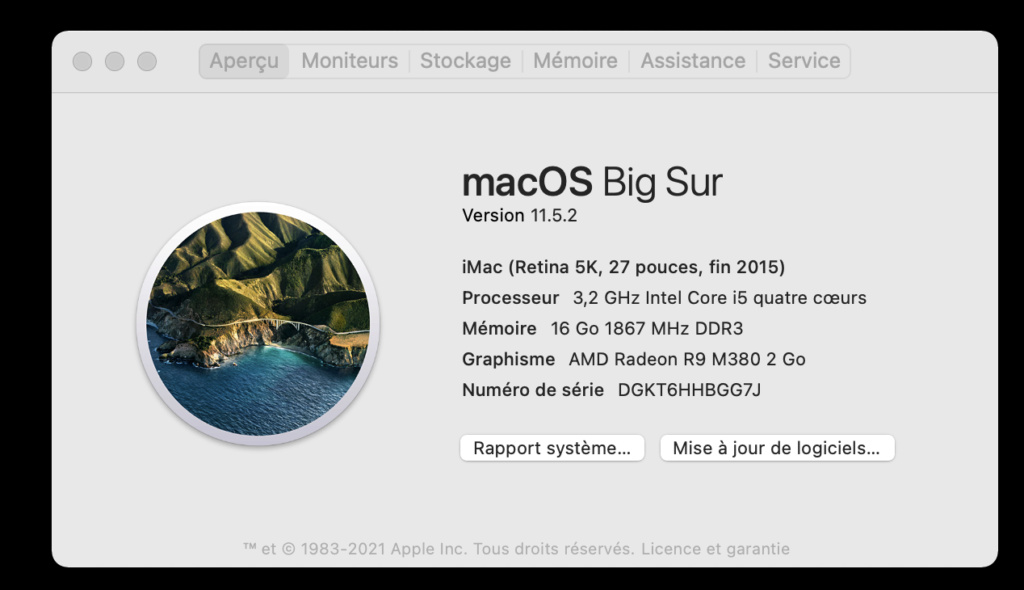Select the serial number DGKT6HHBGG7J
The image size is (1024, 590).
tap(689, 390)
